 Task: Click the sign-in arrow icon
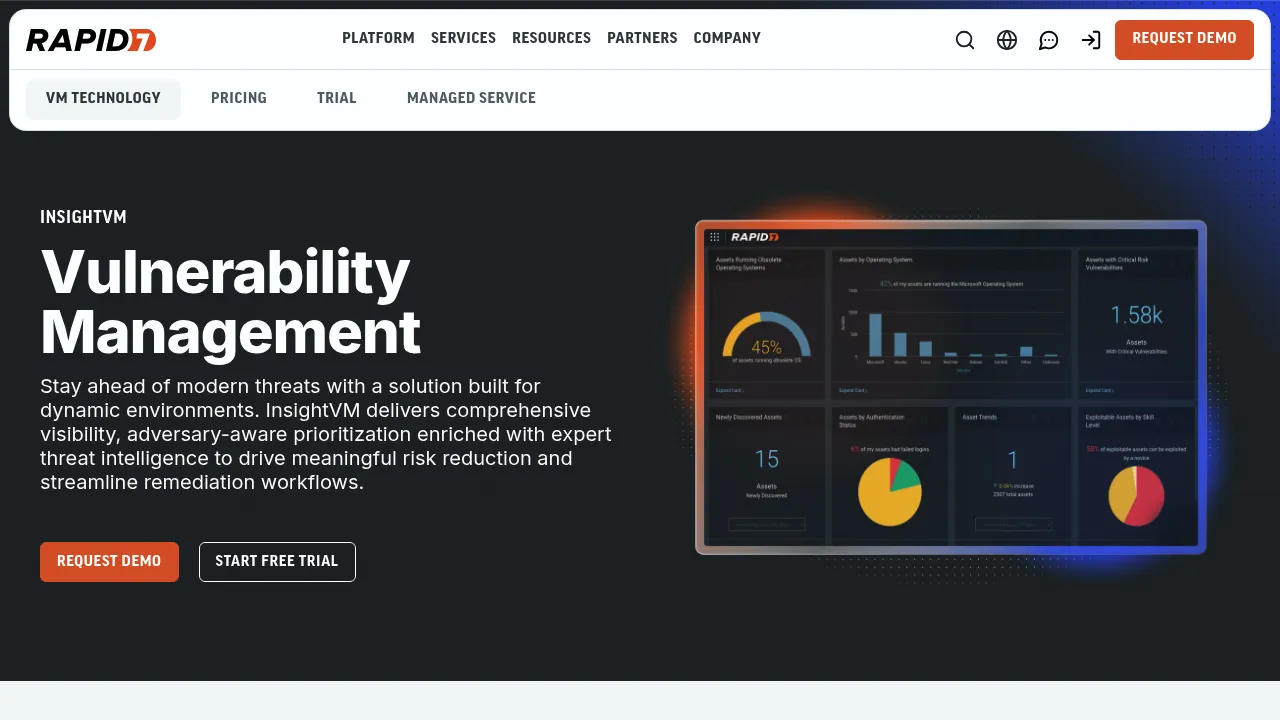coord(1091,40)
